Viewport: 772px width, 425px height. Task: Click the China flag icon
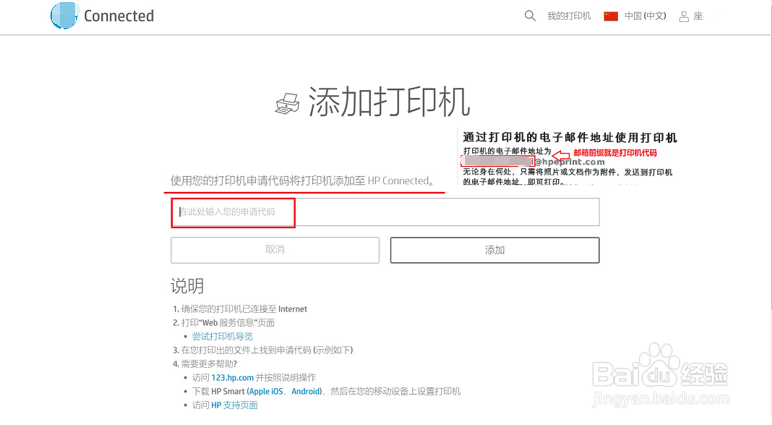click(x=611, y=16)
